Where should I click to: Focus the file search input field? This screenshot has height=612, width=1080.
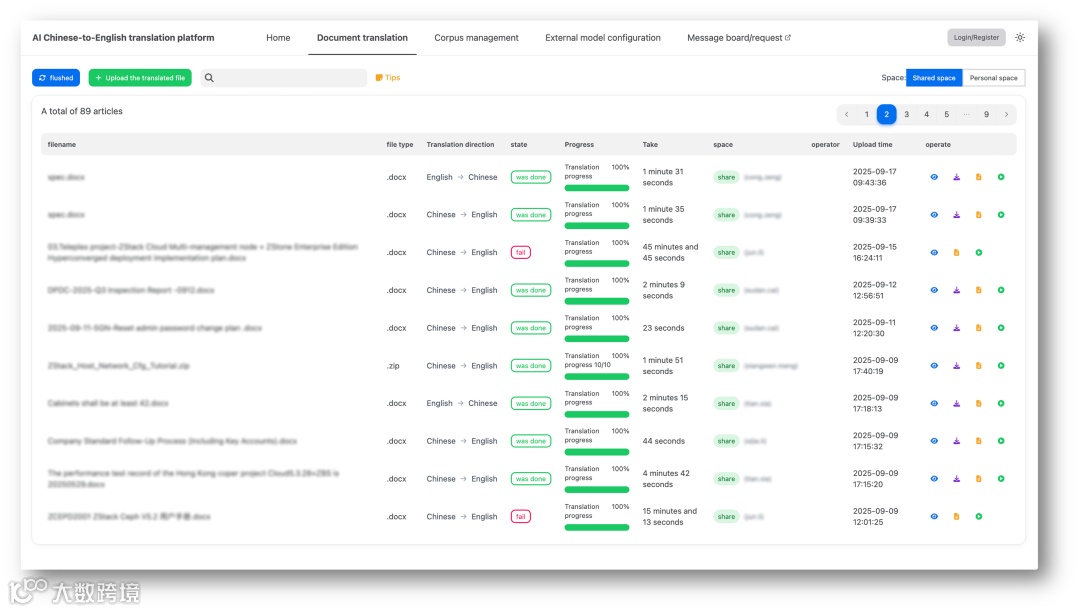point(284,78)
